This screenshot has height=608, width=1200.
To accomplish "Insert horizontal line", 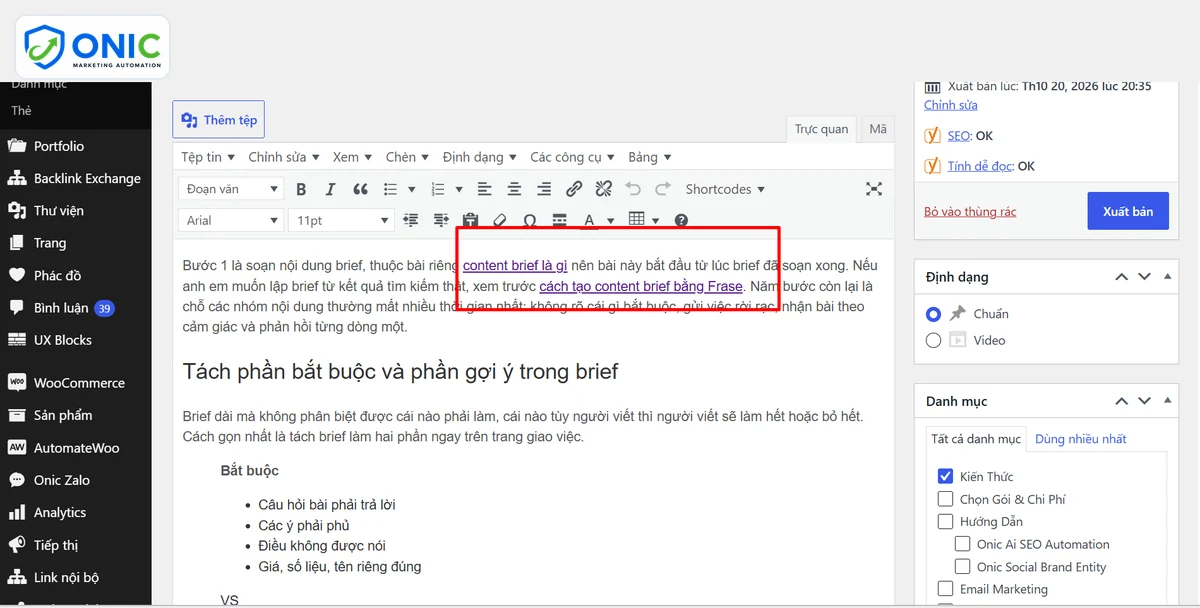I will tap(560, 220).
